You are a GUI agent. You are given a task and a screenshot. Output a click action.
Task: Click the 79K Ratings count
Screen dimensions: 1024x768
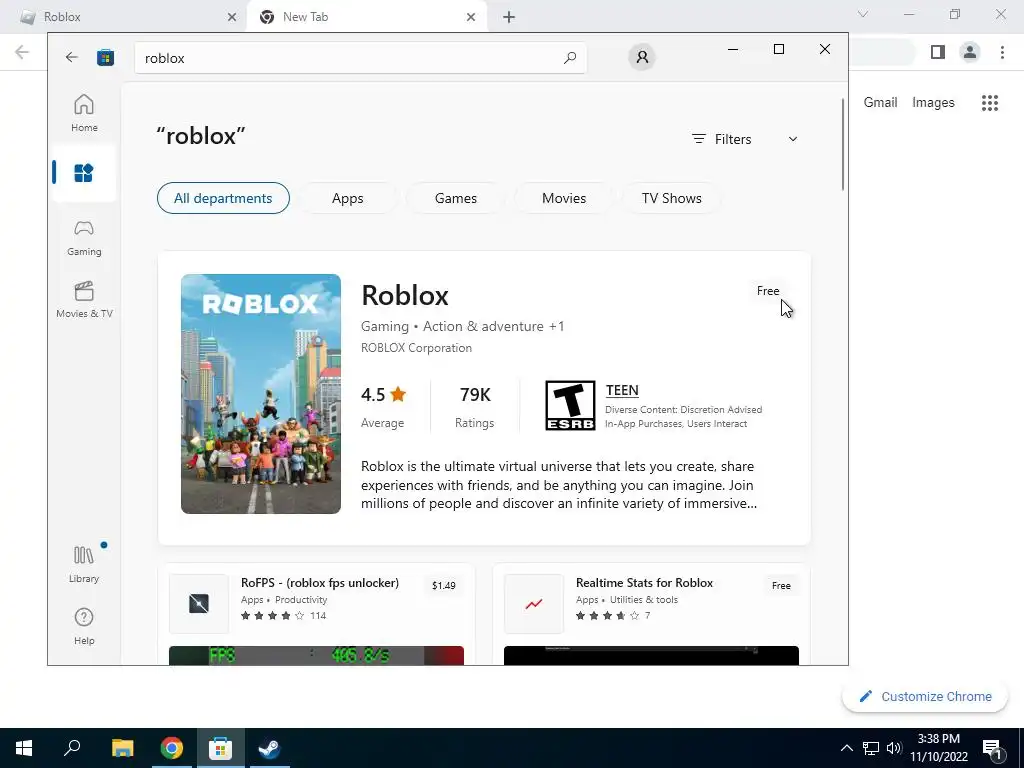pos(475,406)
